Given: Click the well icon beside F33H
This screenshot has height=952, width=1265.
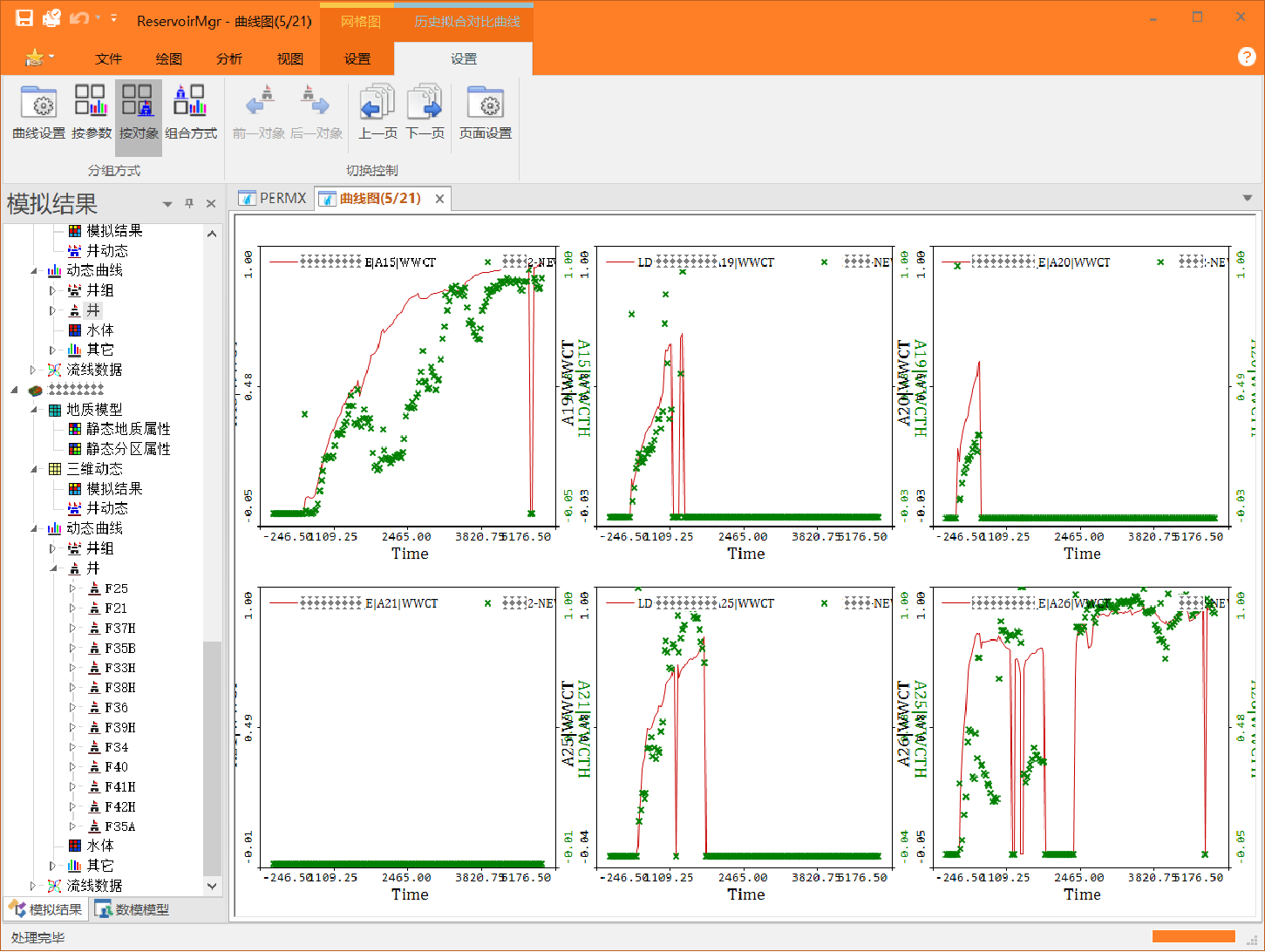Looking at the screenshot, I should (x=94, y=668).
